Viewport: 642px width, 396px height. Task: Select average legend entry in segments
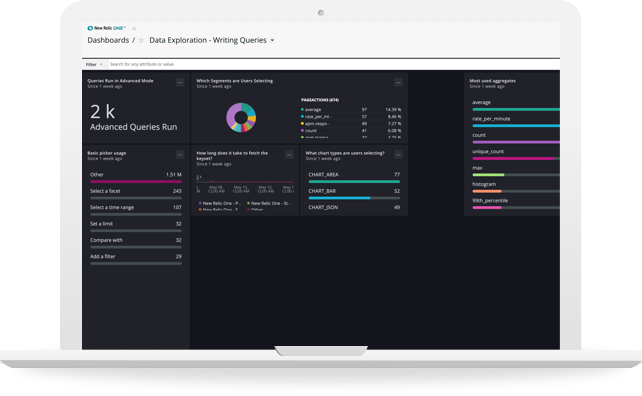[x=351, y=110]
